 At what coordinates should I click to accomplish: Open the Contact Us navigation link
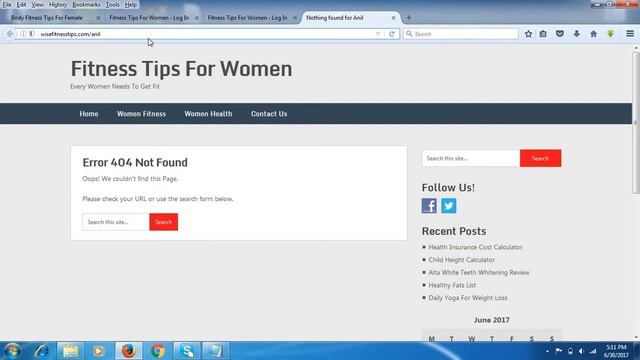269,114
